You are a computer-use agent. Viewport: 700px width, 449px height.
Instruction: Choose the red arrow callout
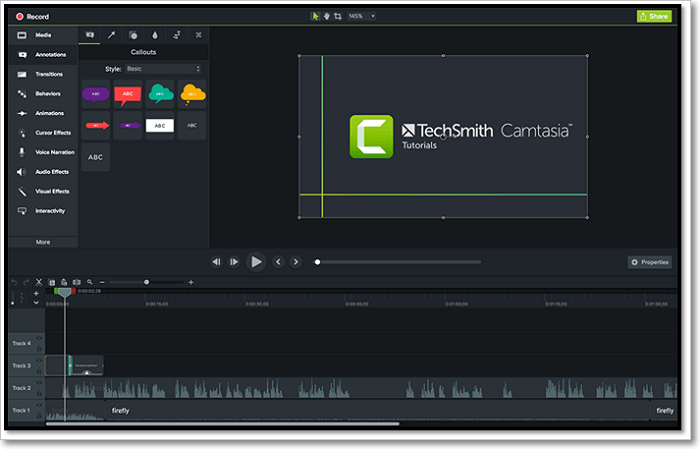click(x=96, y=125)
